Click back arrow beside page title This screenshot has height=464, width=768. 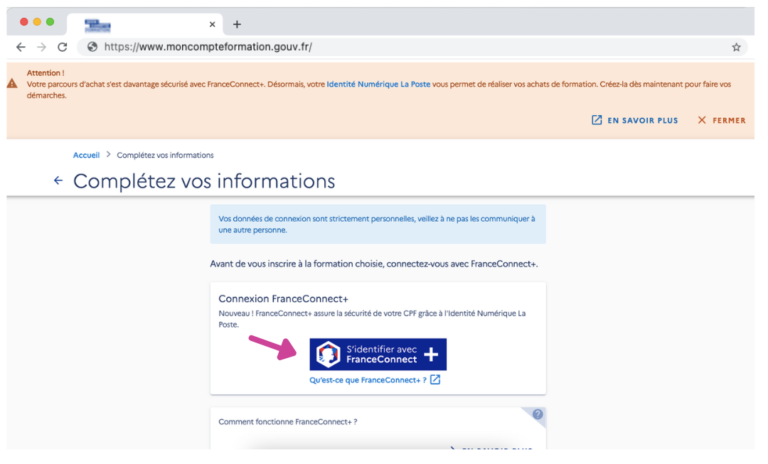pyautogui.click(x=58, y=181)
